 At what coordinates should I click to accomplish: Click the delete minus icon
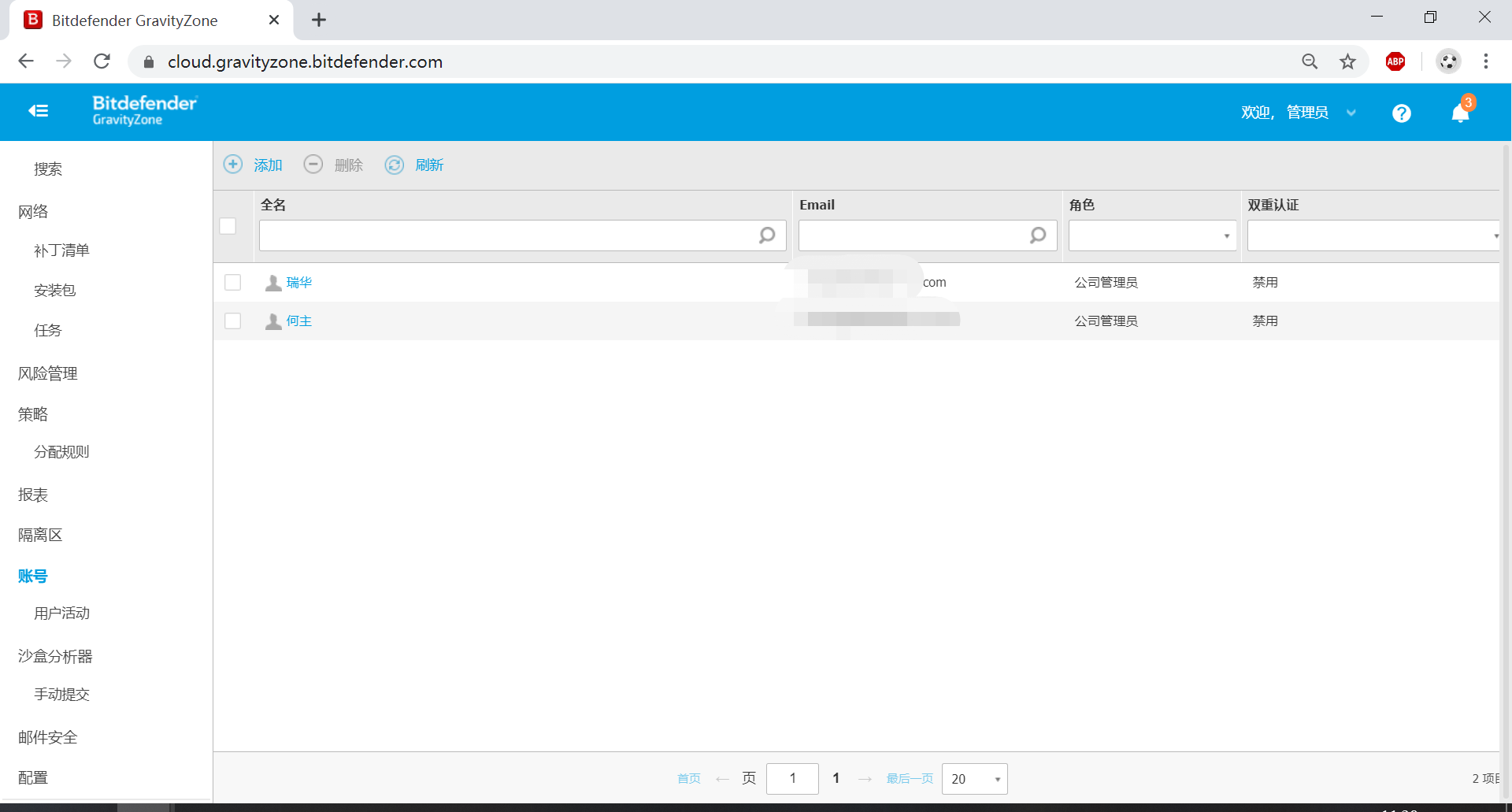pos(313,165)
